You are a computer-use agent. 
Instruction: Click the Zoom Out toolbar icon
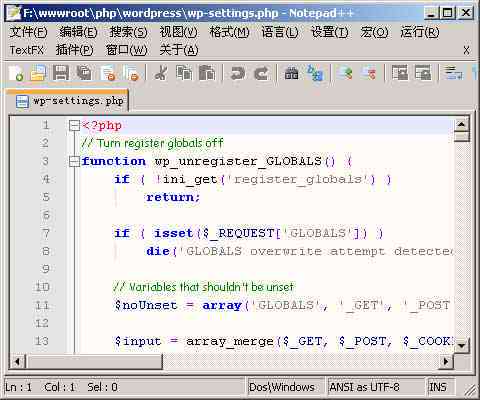click(x=368, y=73)
